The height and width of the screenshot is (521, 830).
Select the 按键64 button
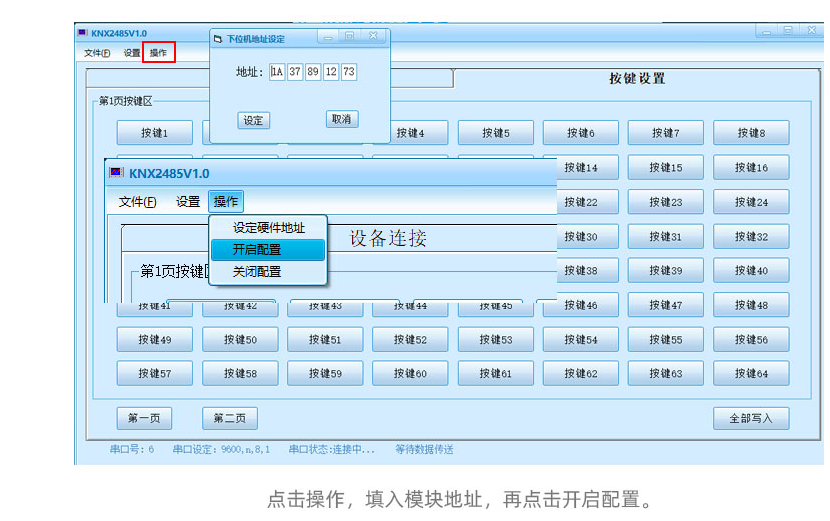[750, 373]
